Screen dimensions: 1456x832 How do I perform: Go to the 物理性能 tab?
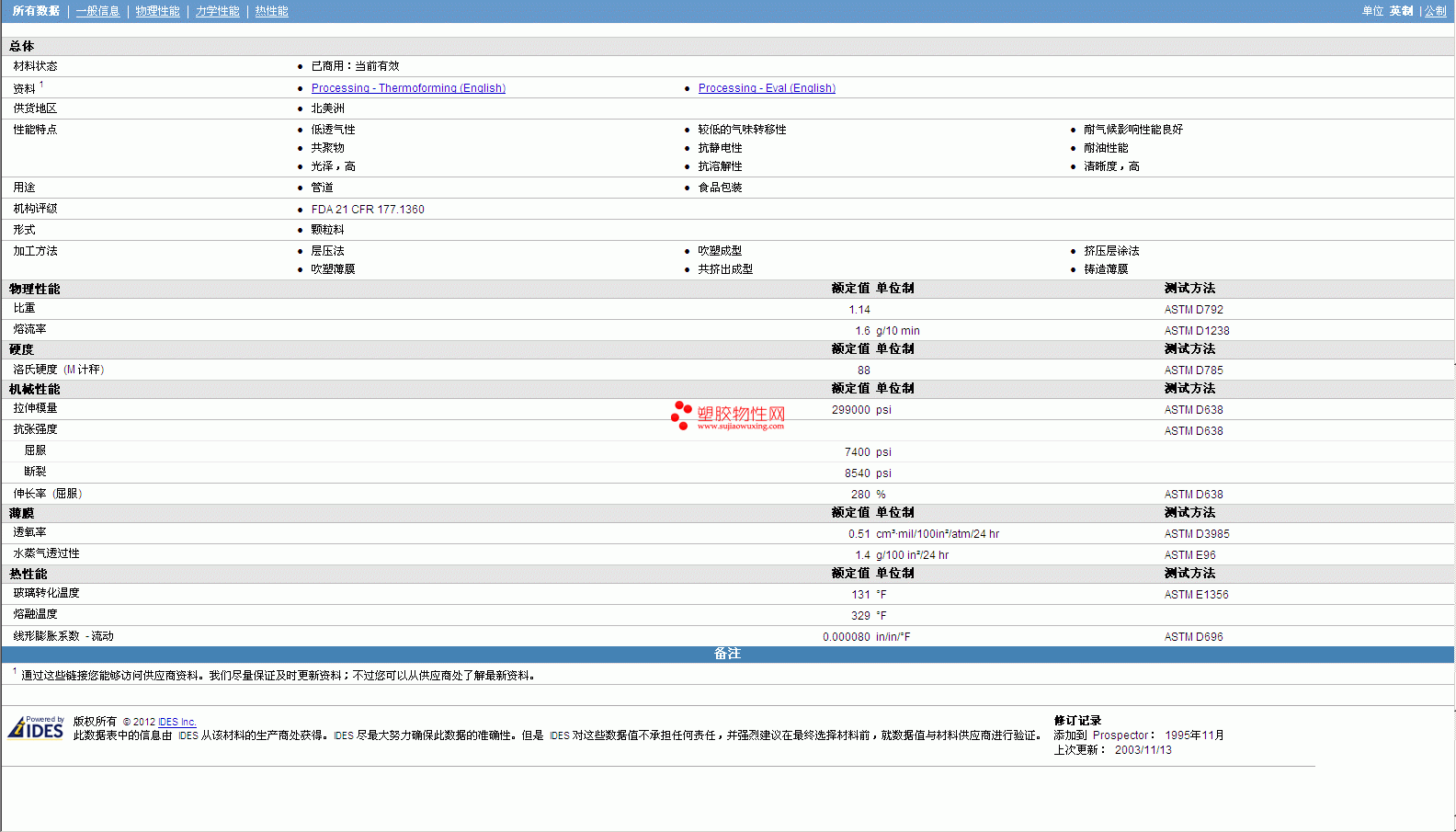(157, 11)
